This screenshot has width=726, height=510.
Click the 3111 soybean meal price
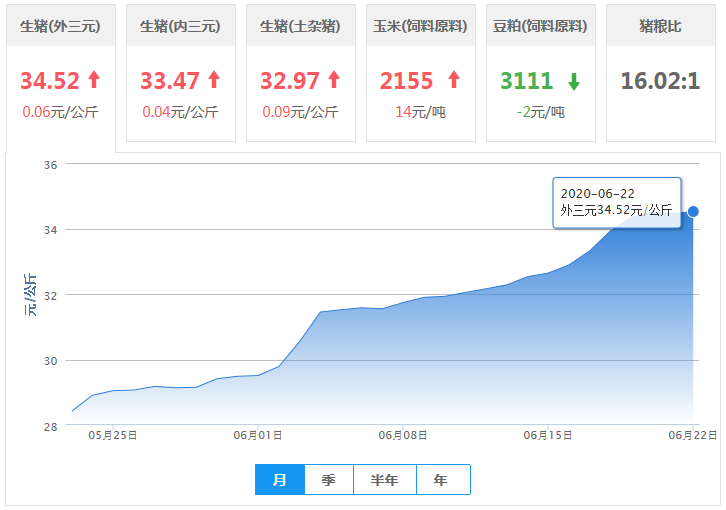click(526, 80)
